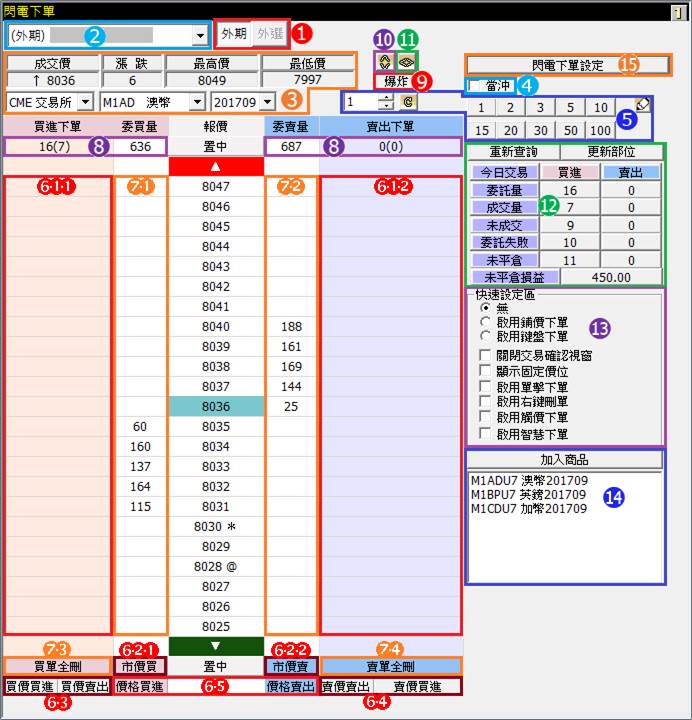The height and width of the screenshot is (720, 692).
Task: Check 啟用右鍵刪單 checkbox
Action: pos(485,402)
